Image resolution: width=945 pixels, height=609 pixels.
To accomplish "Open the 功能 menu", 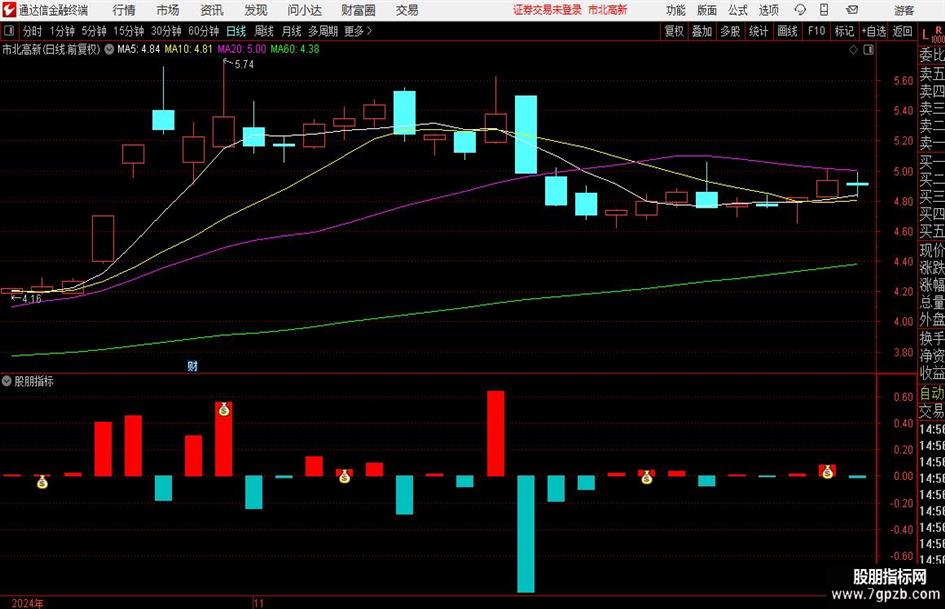I will (676, 10).
